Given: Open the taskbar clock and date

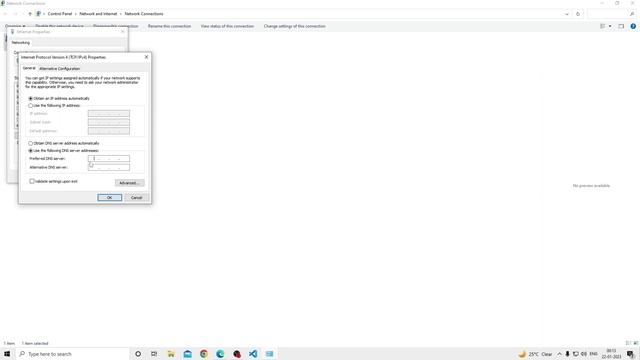Looking at the screenshot, I should (611, 354).
